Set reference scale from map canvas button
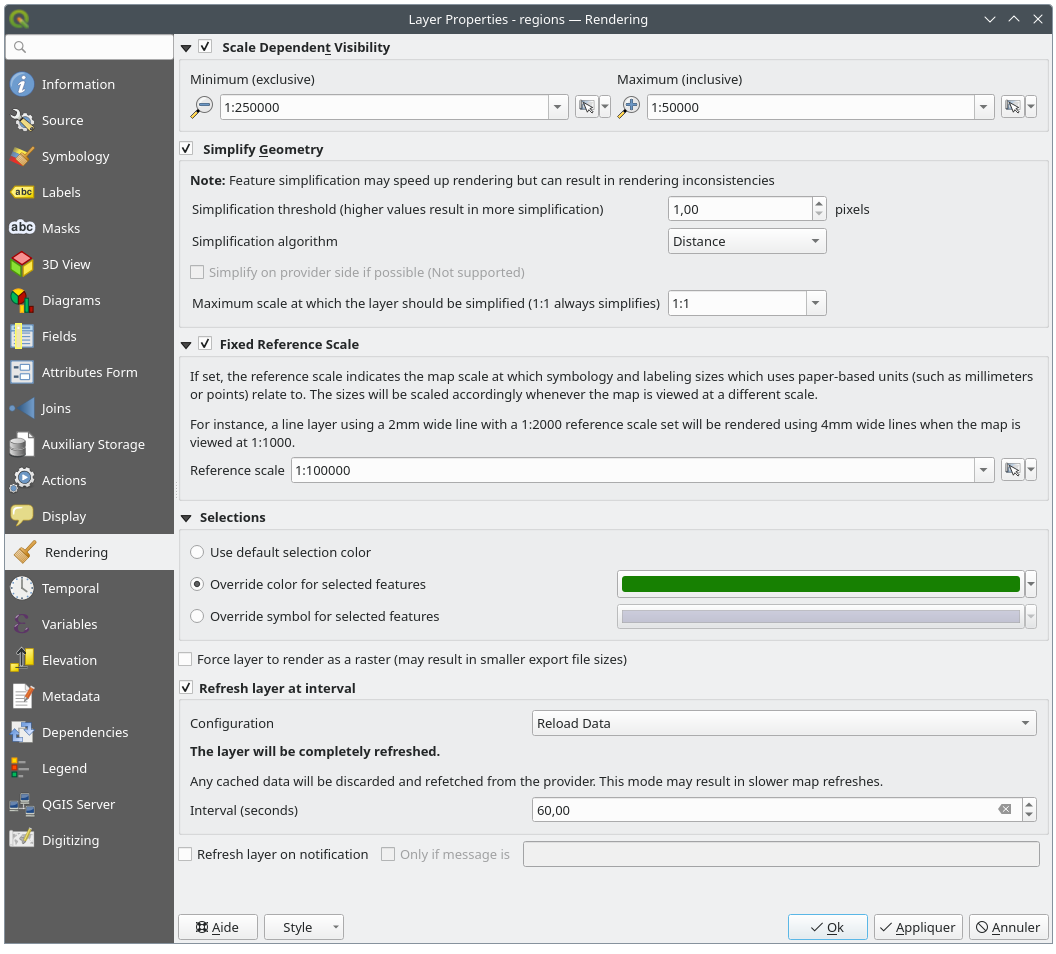The height and width of the screenshot is (954, 1056). coord(1012,470)
